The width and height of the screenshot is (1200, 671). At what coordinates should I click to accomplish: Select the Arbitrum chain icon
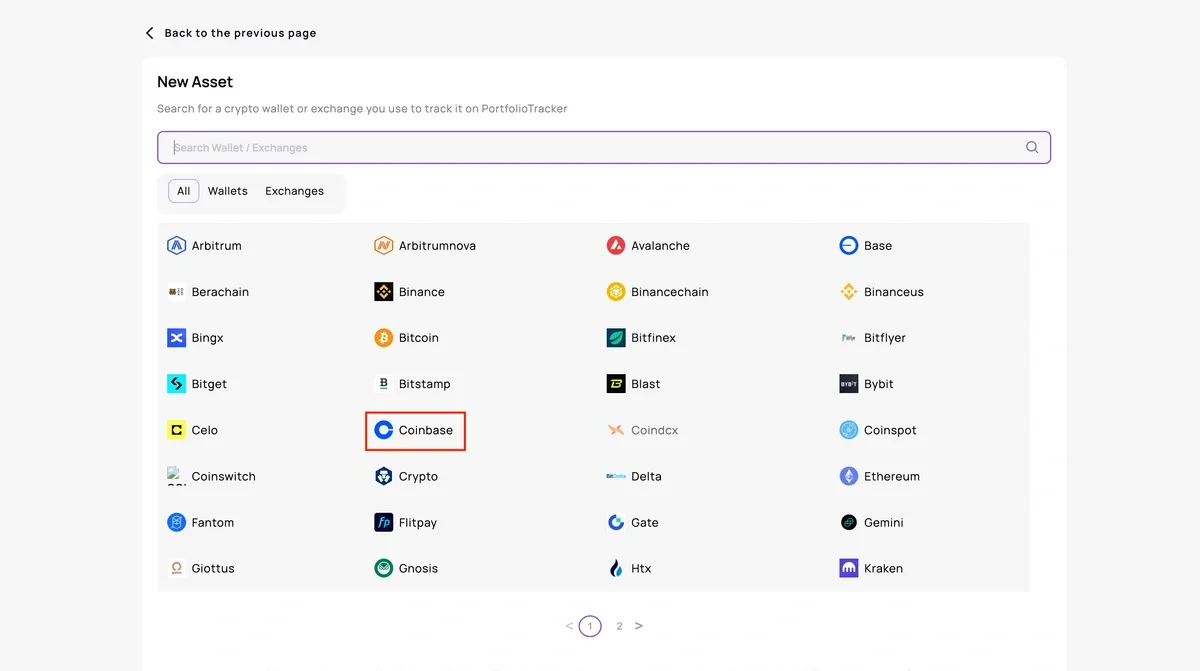coord(175,245)
